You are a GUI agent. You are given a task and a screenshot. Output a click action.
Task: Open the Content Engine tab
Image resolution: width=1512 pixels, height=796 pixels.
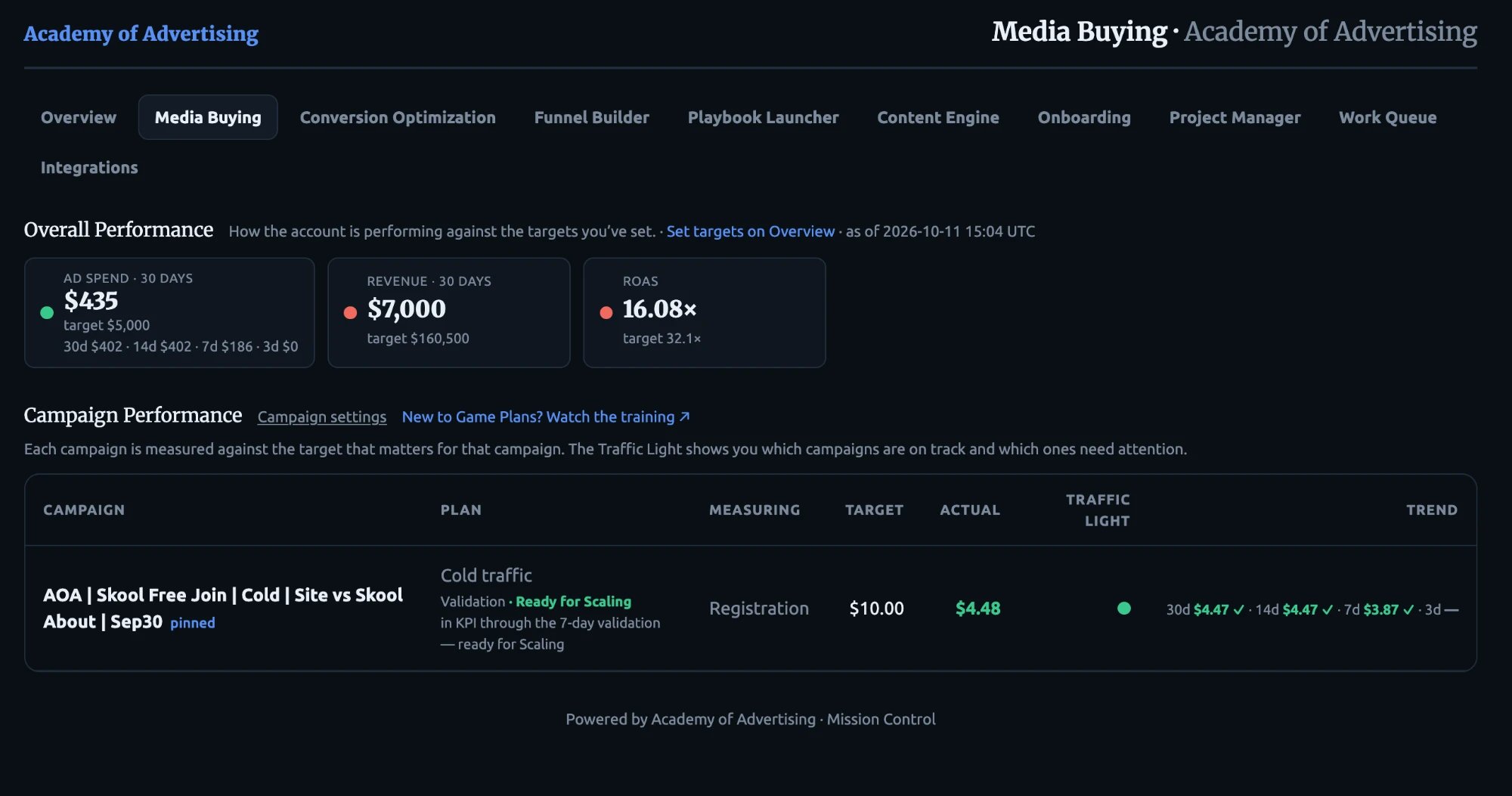click(x=938, y=117)
